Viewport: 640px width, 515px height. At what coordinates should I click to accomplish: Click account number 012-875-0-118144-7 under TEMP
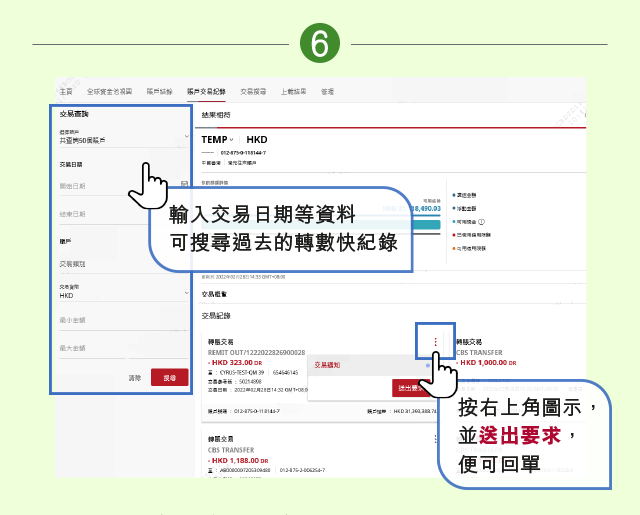pyautogui.click(x=243, y=153)
